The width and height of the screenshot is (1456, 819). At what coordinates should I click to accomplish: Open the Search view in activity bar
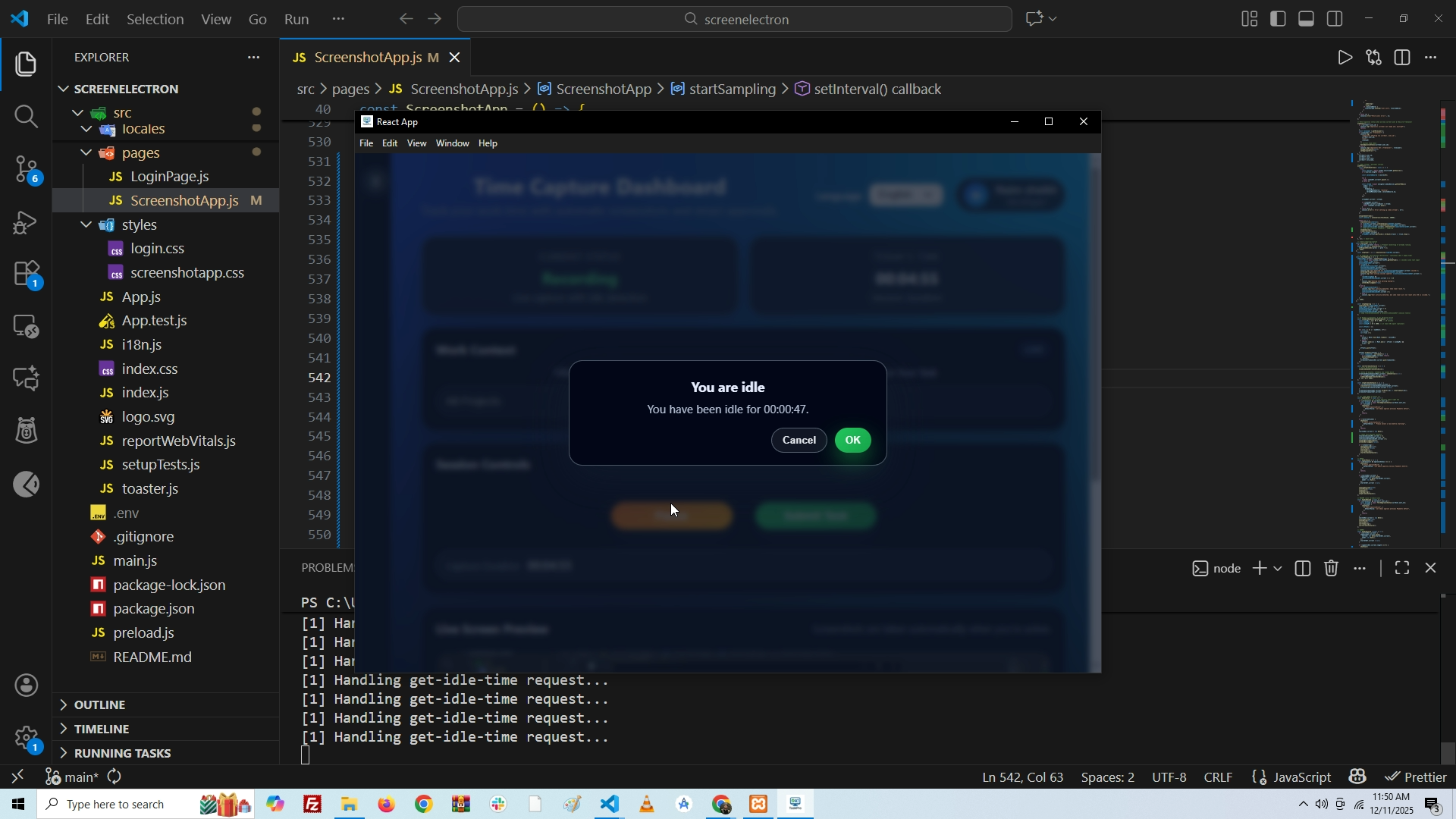point(26,117)
